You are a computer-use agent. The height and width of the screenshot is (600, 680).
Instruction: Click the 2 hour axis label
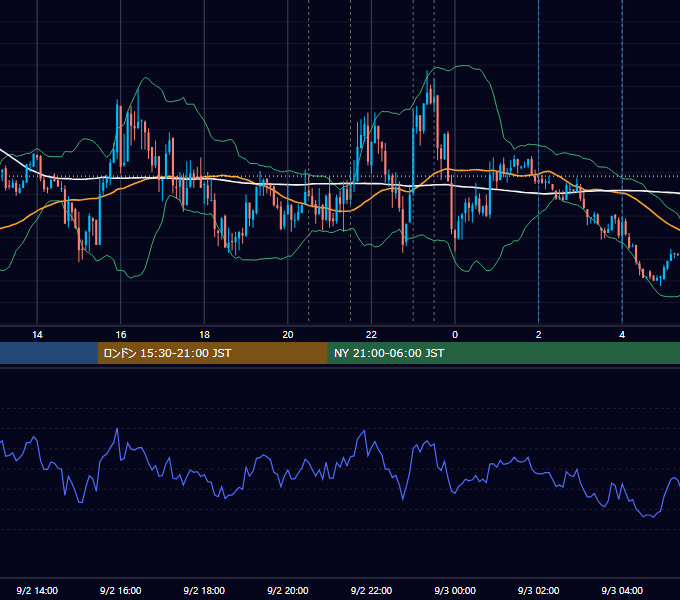pyautogui.click(x=539, y=335)
